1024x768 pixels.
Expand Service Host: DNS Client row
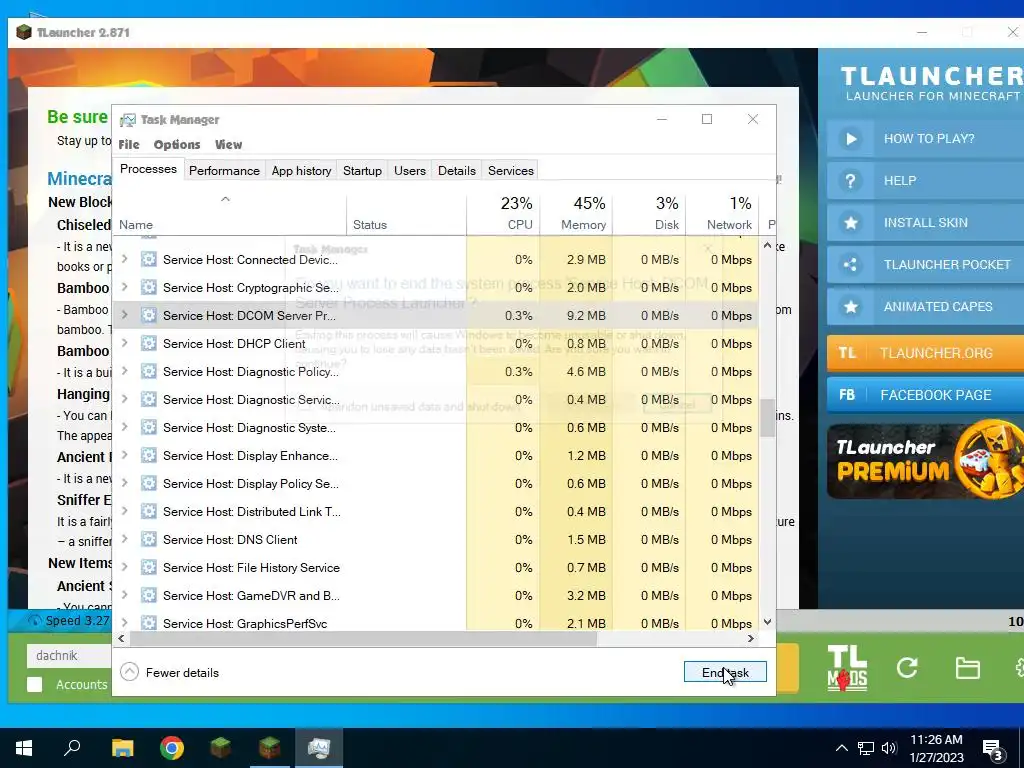click(124, 539)
